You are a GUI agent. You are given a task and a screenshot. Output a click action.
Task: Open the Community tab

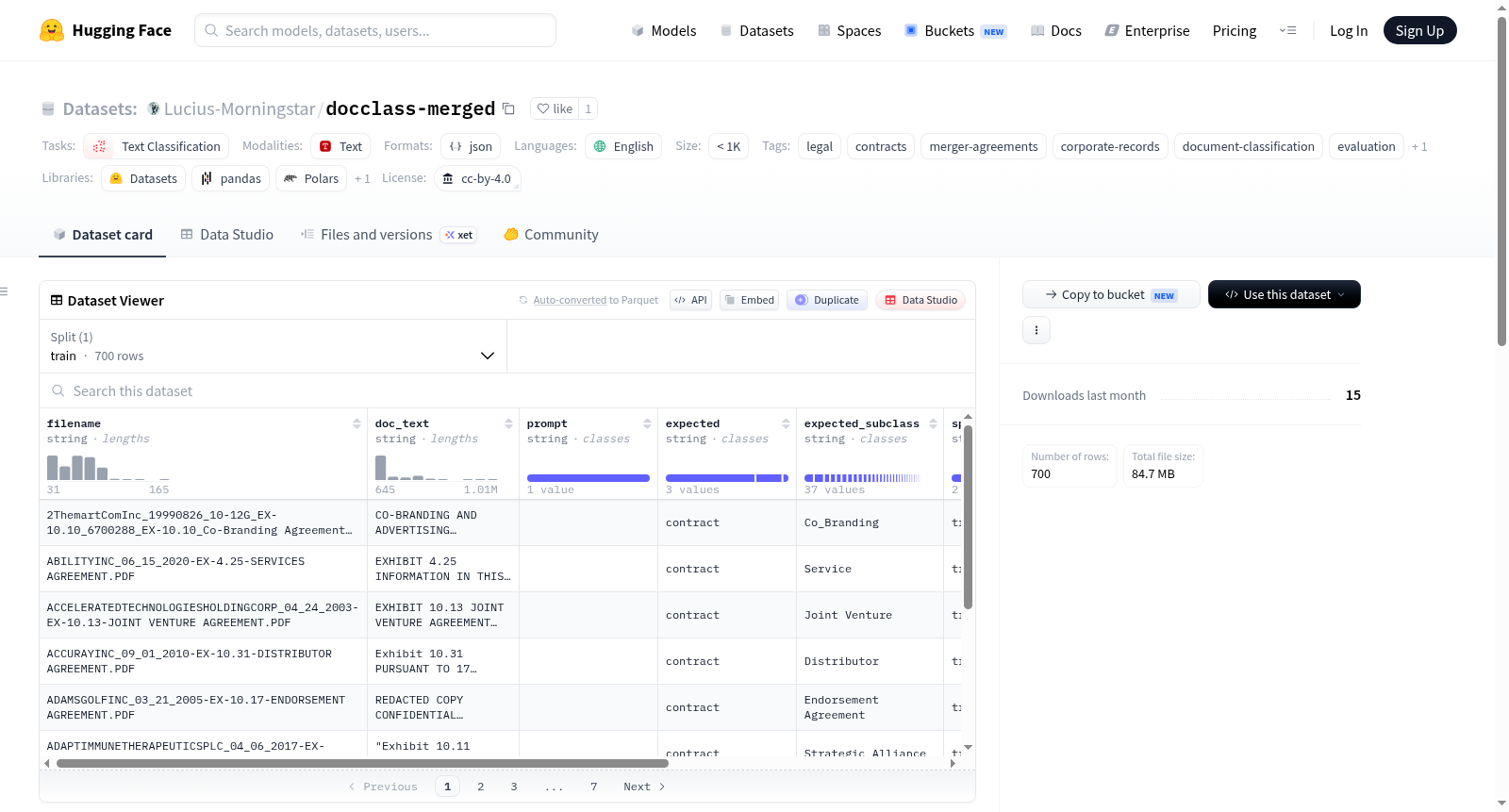[552, 234]
